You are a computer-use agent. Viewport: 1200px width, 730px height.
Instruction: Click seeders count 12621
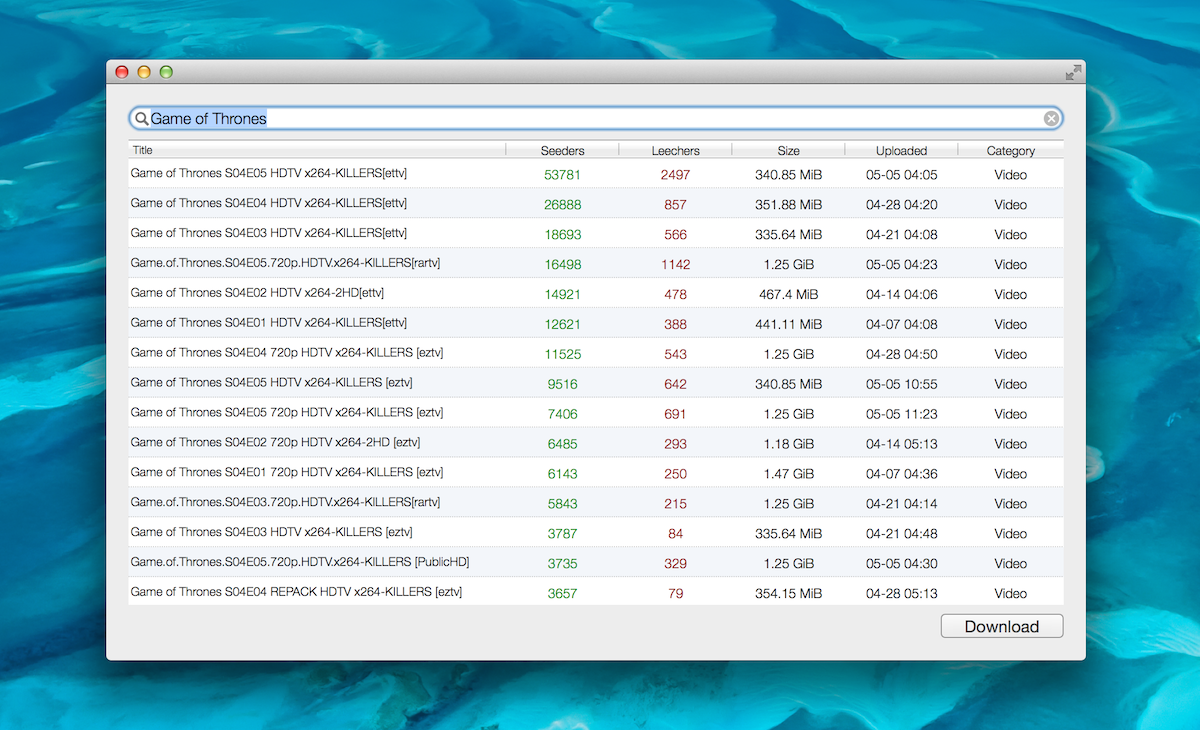point(563,325)
